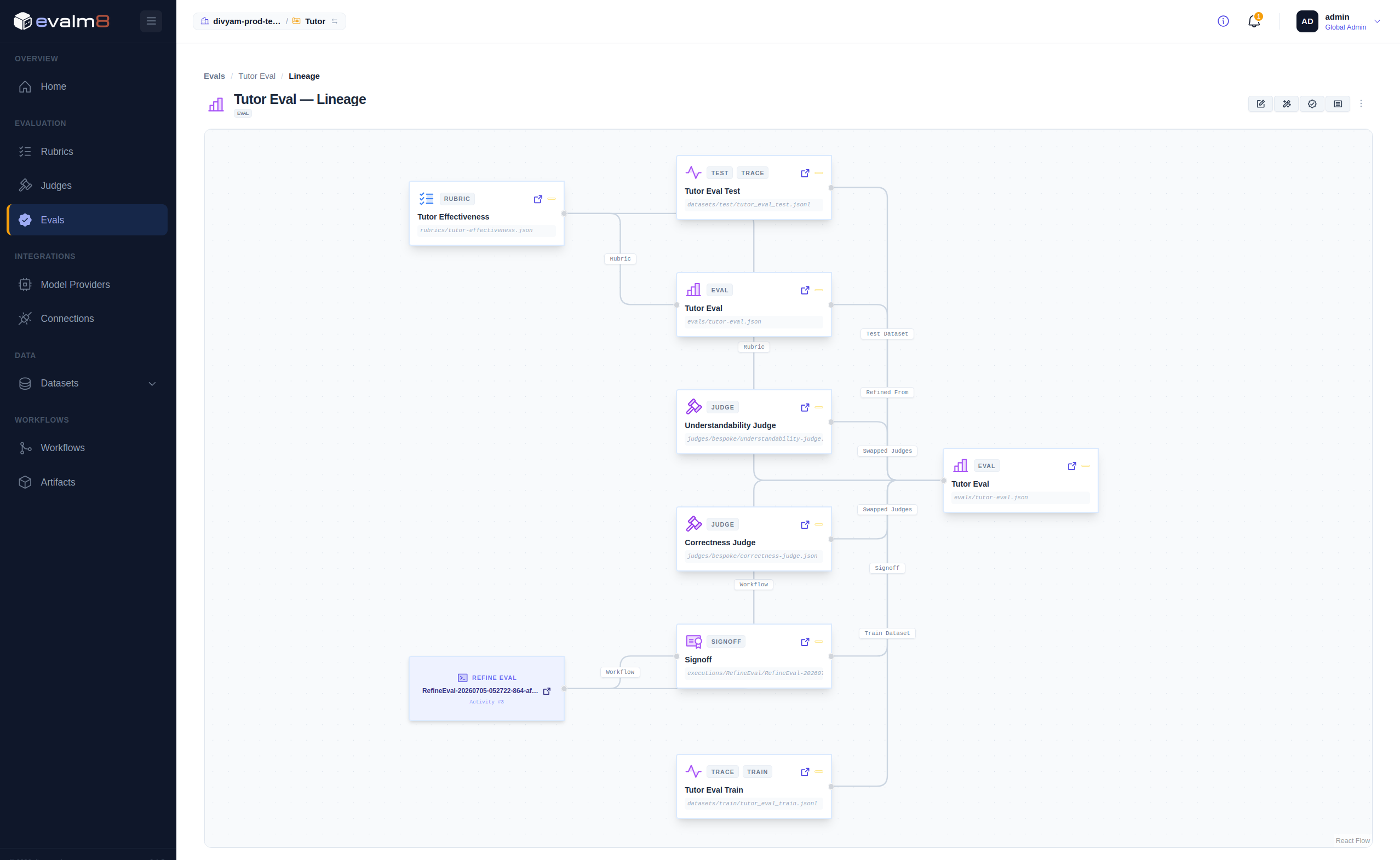Click the Swapped Judges edge label above Tutor Eval
The image size is (1400, 860).
point(887,451)
